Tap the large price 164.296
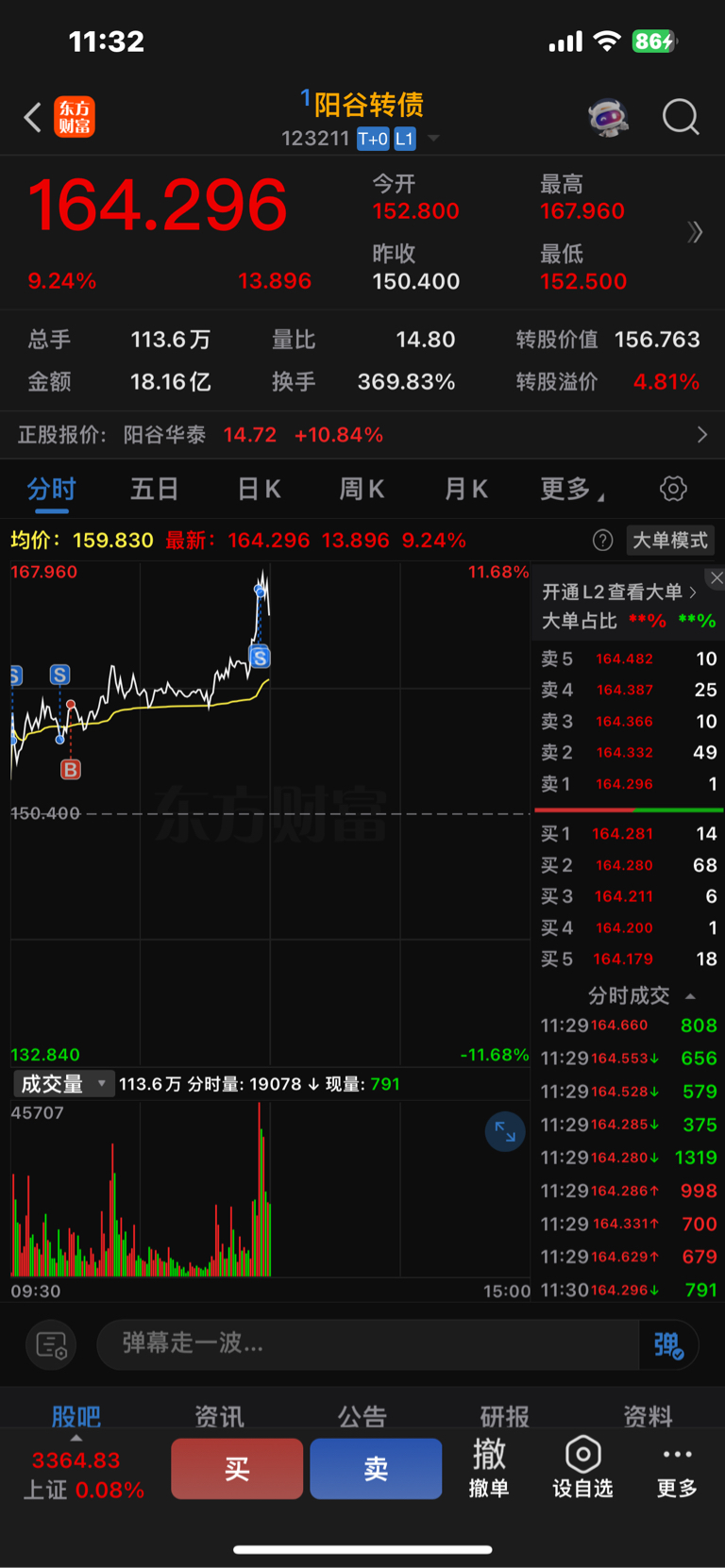725x1568 pixels. pyautogui.click(x=158, y=205)
